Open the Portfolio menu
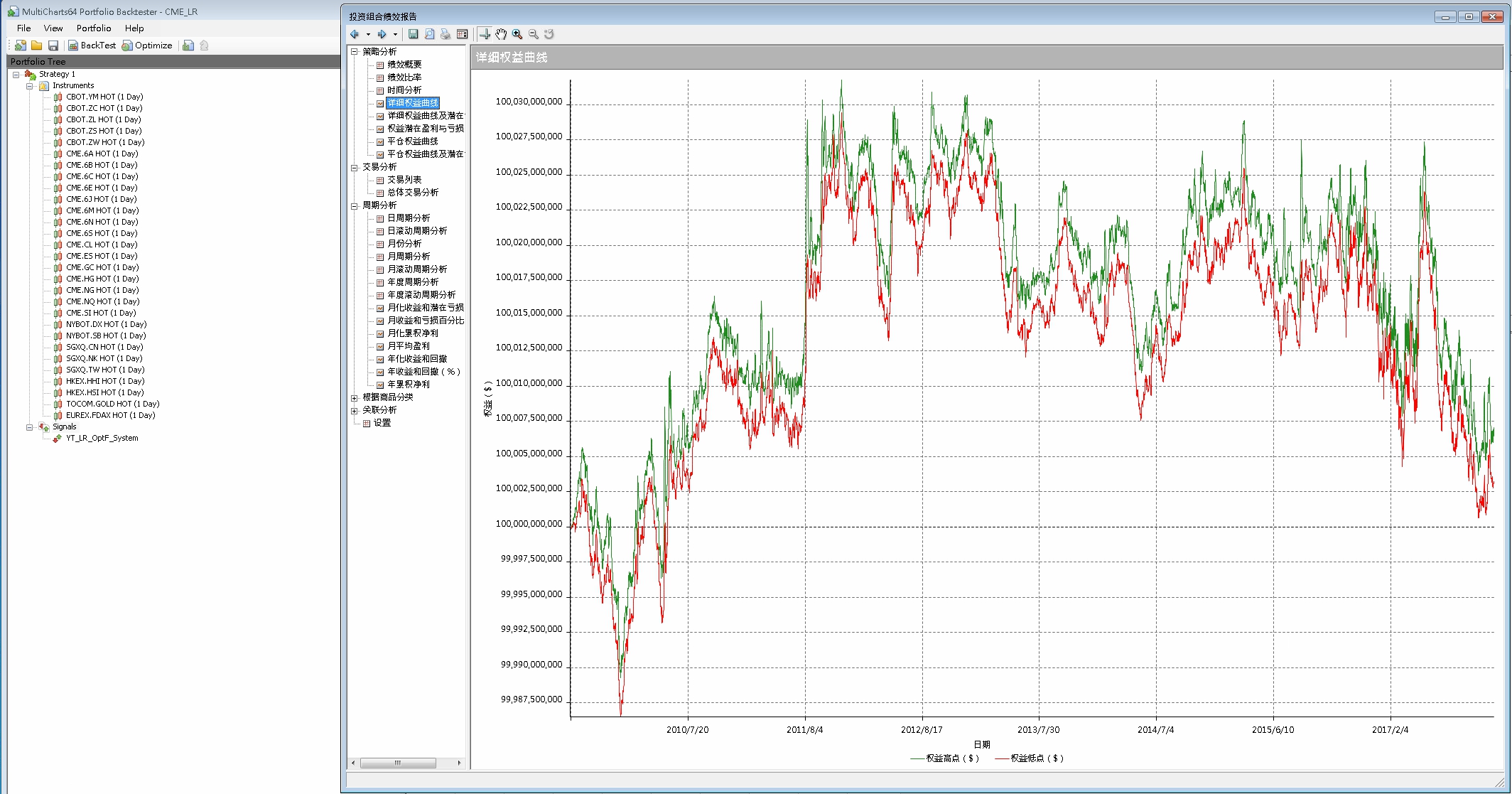Image resolution: width=1512 pixels, height=794 pixels. point(94,28)
